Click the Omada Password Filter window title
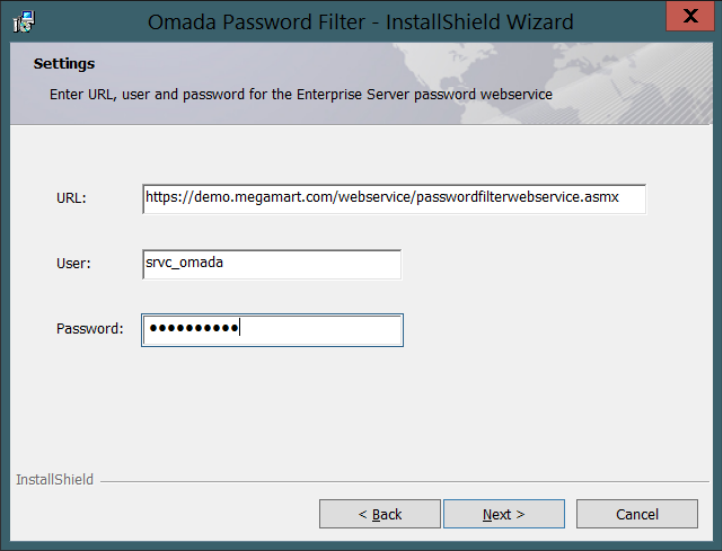This screenshot has height=551, width=722. click(x=361, y=22)
